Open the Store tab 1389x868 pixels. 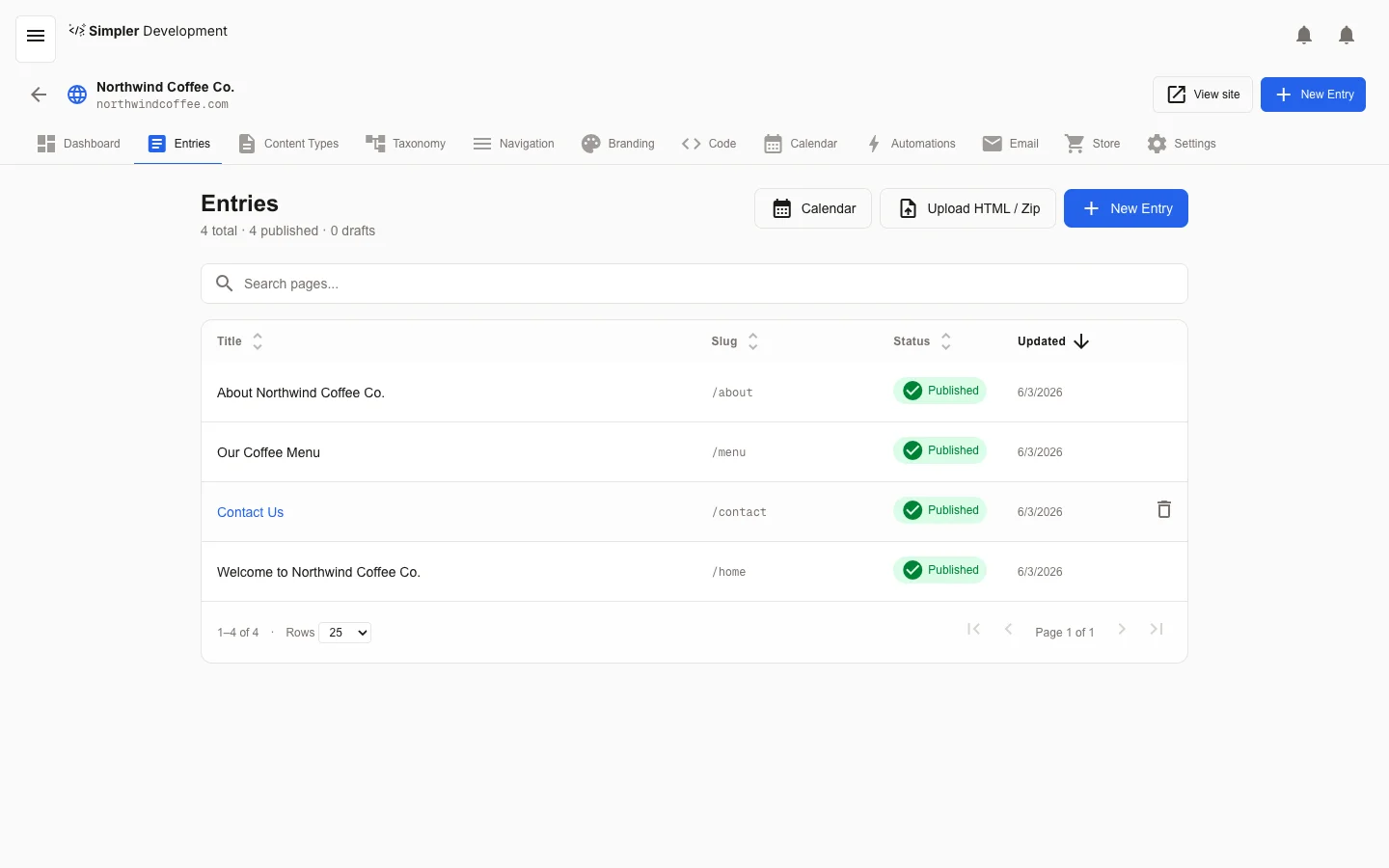[x=1093, y=144]
